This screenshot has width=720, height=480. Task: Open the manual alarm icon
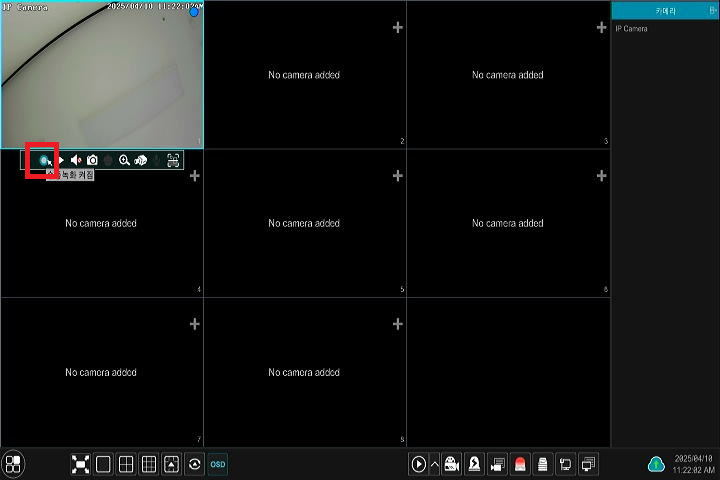pyautogui.click(x=474, y=464)
